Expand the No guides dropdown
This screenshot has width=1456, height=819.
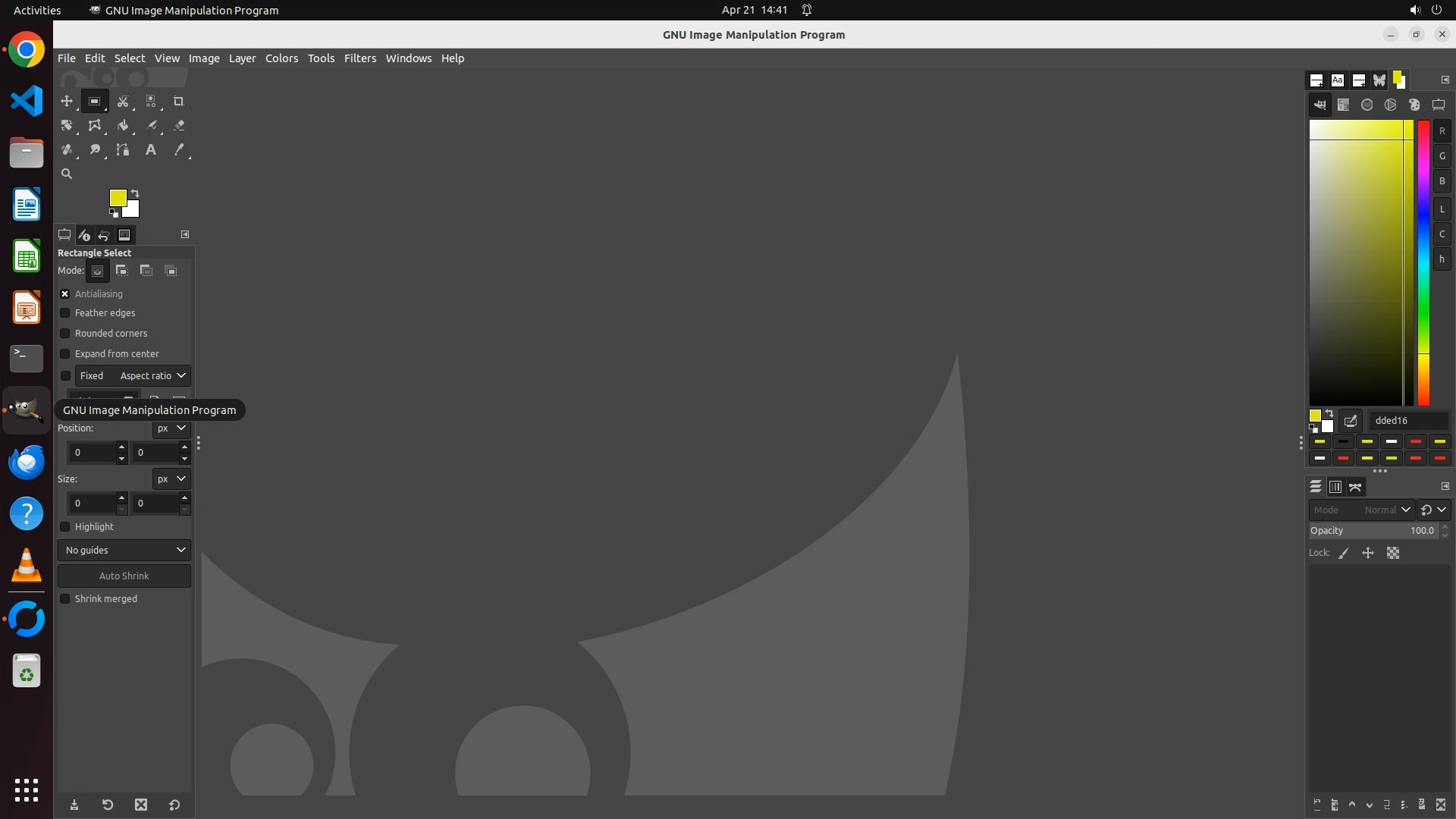(x=124, y=550)
